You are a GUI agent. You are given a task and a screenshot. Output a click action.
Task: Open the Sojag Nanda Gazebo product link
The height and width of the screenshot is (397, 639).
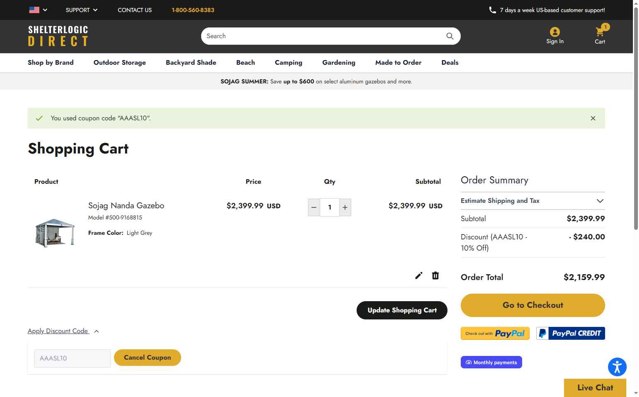[x=126, y=205]
